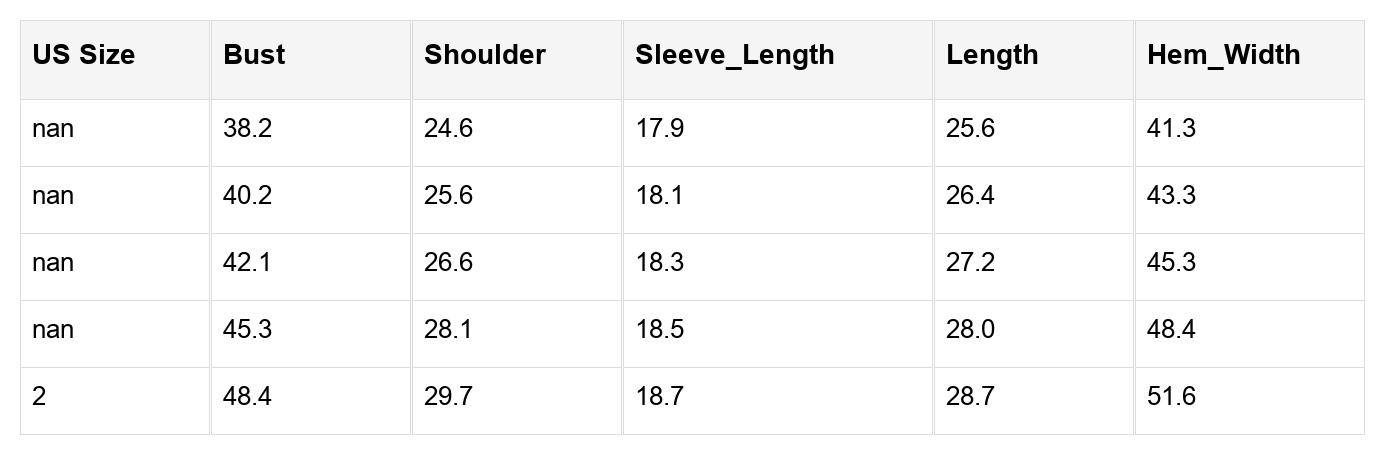The image size is (1384, 454).
Task: Click the US Size column header
Action: pos(83,55)
